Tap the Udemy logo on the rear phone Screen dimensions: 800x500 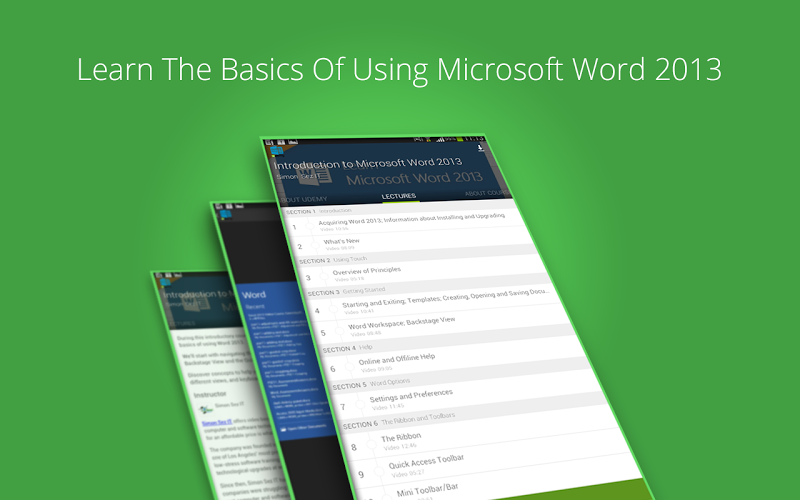tap(165, 283)
